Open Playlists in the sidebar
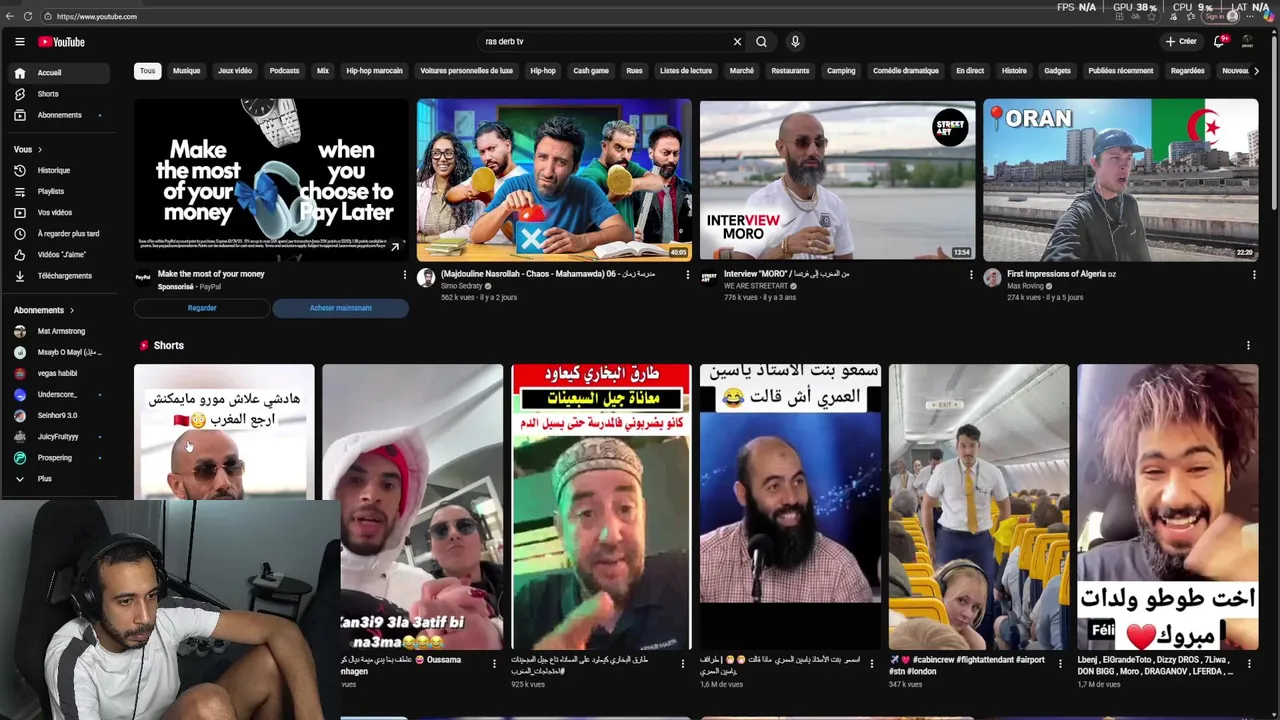 (60, 191)
